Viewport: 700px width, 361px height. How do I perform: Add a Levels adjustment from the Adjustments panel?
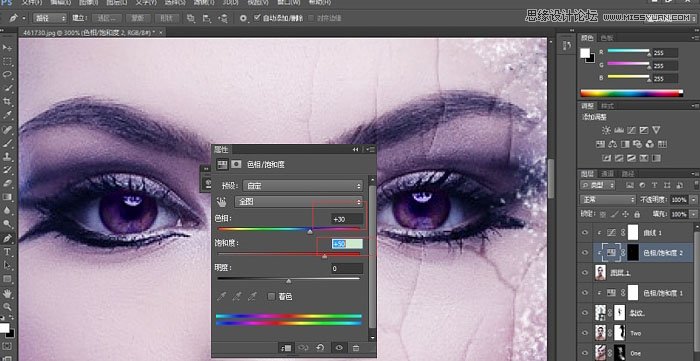619,130
